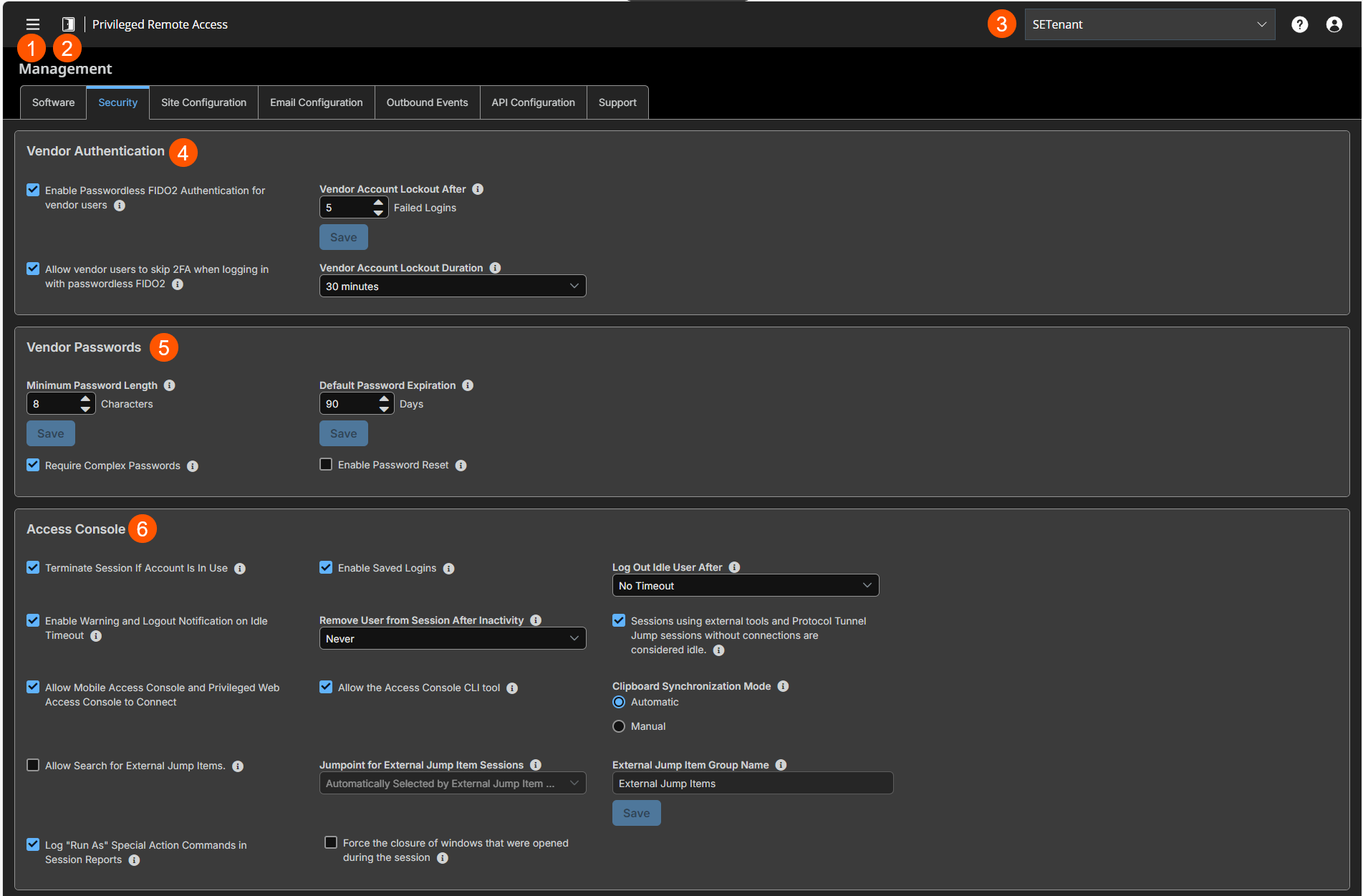Switch to the Outbound Events tab
This screenshot has width=1363, height=896.
point(427,102)
